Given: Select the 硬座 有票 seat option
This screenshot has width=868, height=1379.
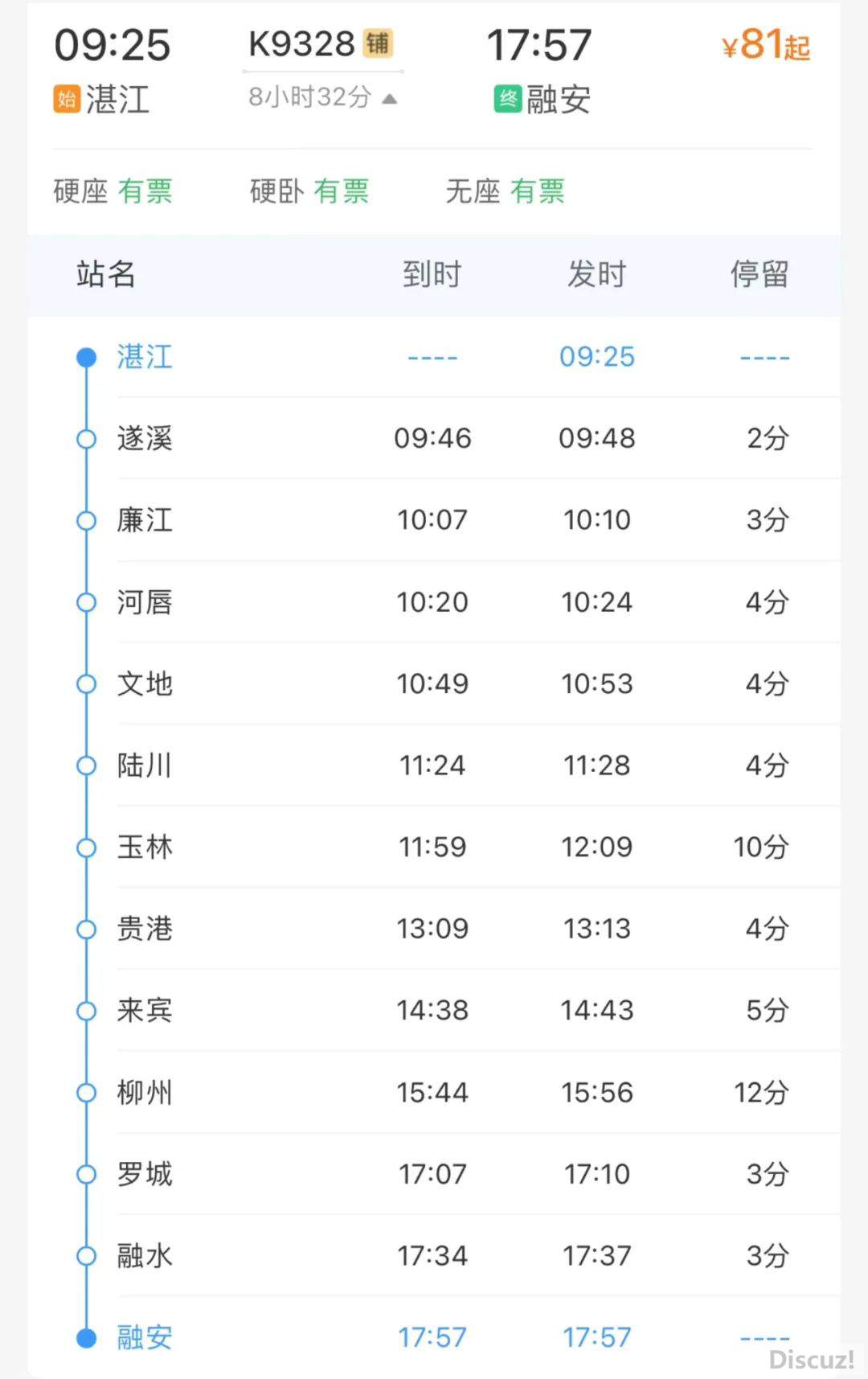Looking at the screenshot, I should pyautogui.click(x=113, y=191).
